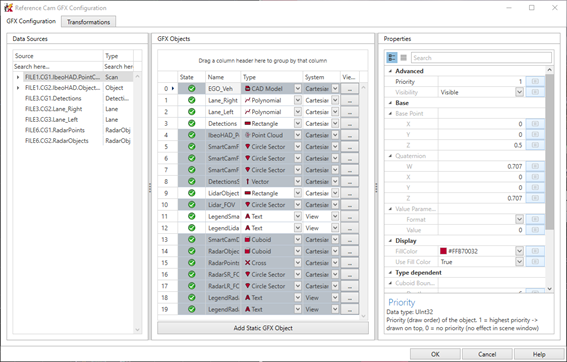Select FILE6.CG2.RadarObjects data source
This screenshot has height=362, width=567.
click(57, 141)
